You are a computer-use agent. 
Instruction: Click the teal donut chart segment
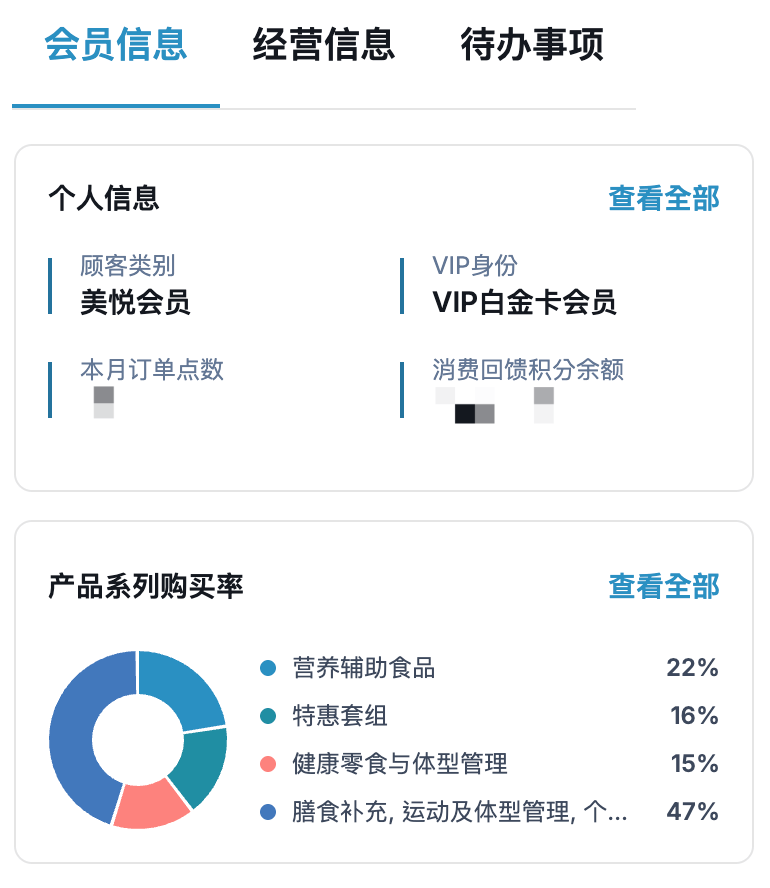click(201, 766)
